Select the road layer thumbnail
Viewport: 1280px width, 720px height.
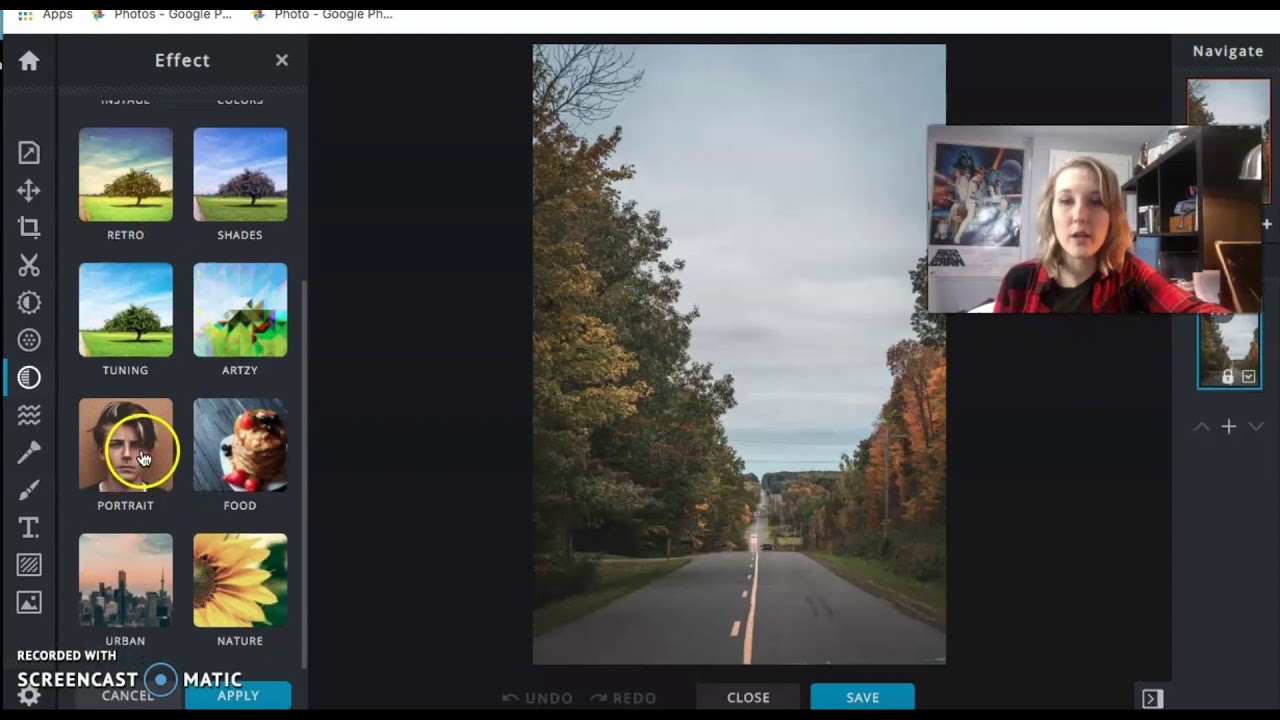tap(1229, 350)
